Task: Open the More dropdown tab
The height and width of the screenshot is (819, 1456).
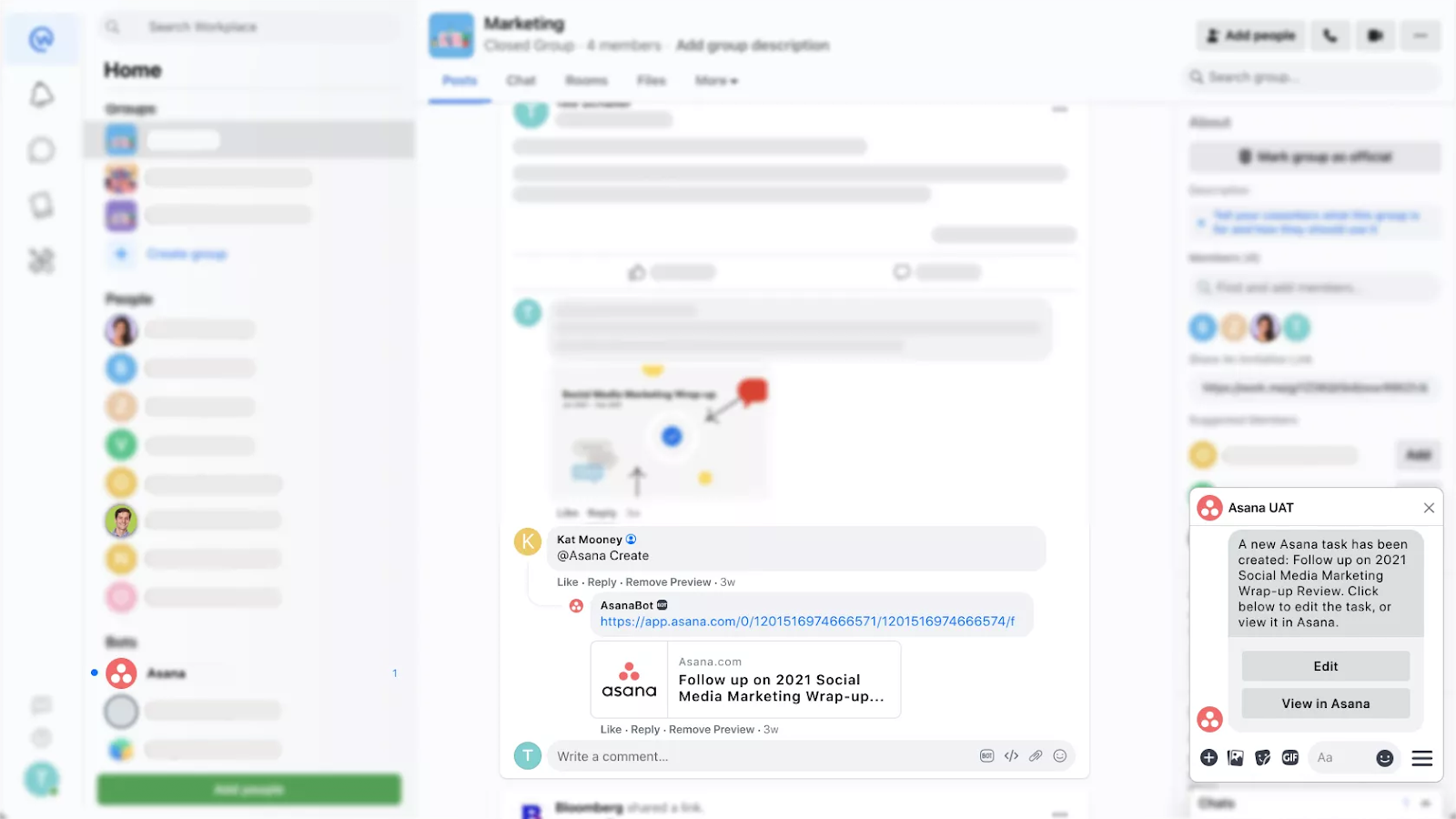Action: pyautogui.click(x=716, y=81)
